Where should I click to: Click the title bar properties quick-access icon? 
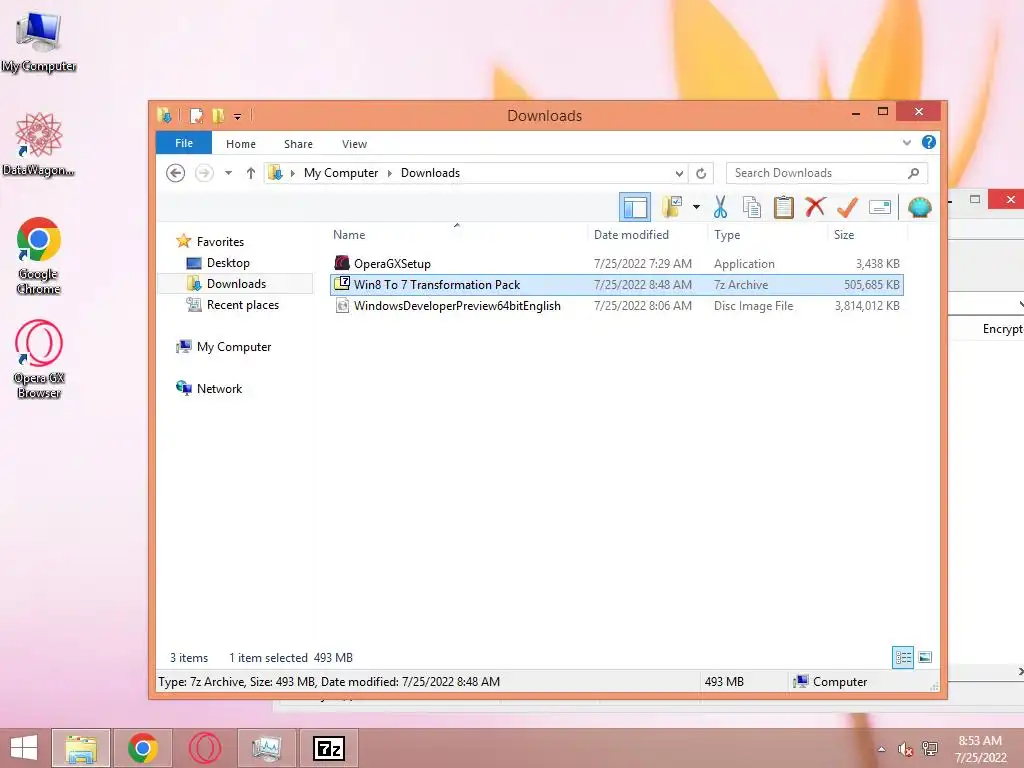196,116
